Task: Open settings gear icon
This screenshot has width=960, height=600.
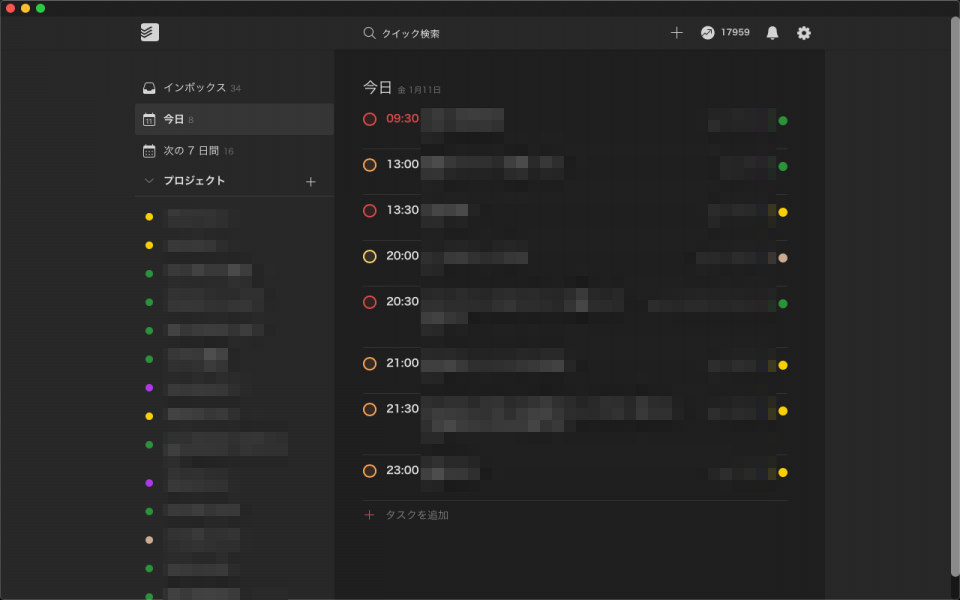Action: pyautogui.click(x=804, y=33)
